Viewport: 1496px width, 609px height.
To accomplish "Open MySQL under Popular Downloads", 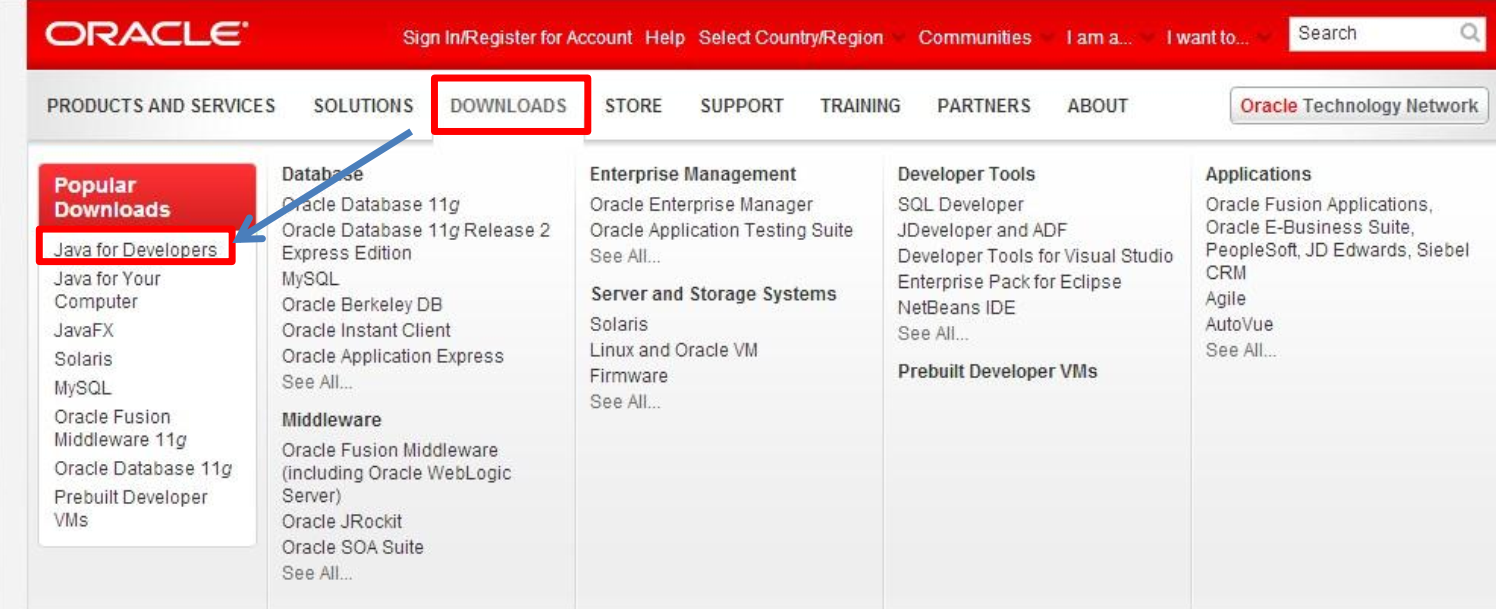I will pyautogui.click(x=83, y=388).
